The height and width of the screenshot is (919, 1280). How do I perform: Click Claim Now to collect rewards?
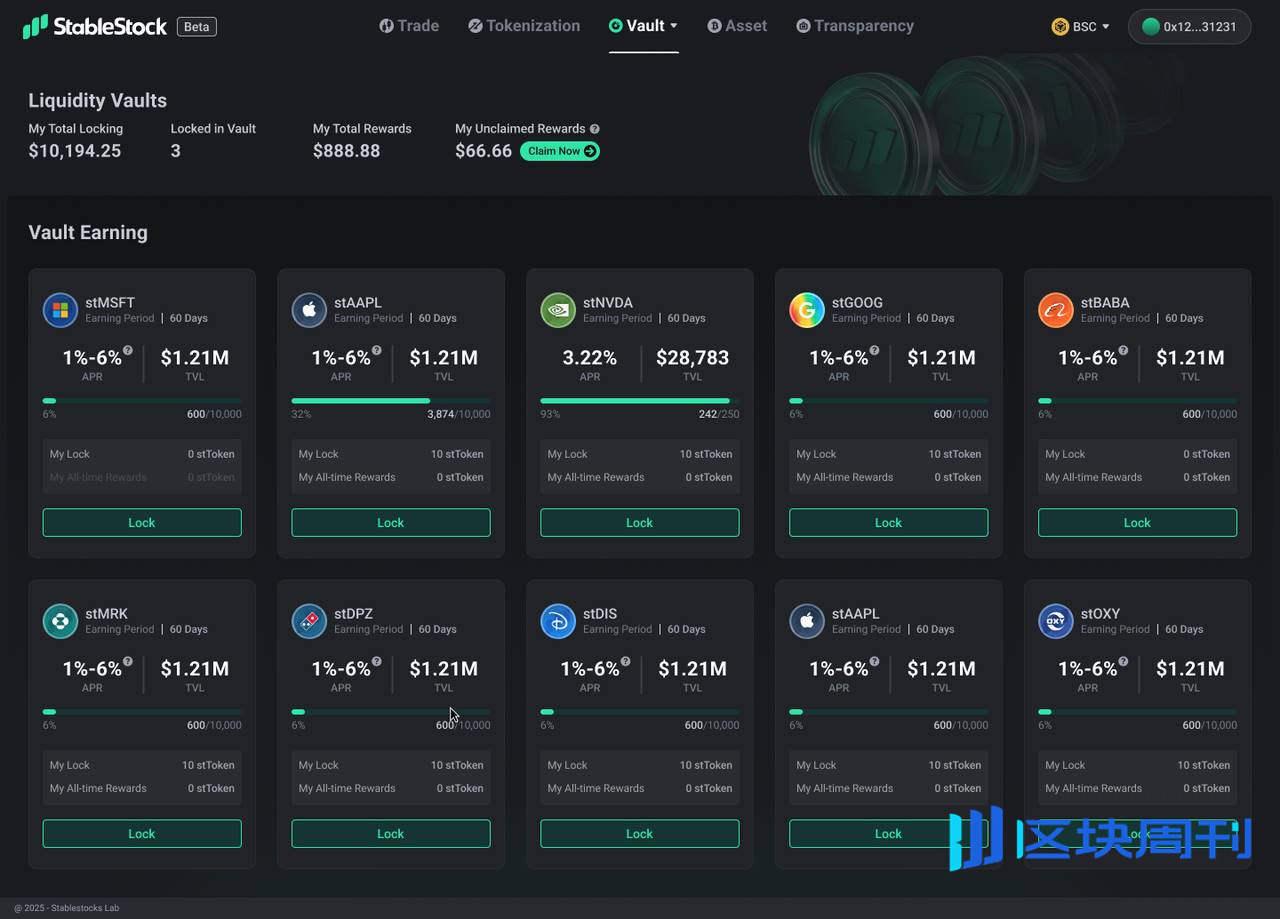pyautogui.click(x=560, y=151)
